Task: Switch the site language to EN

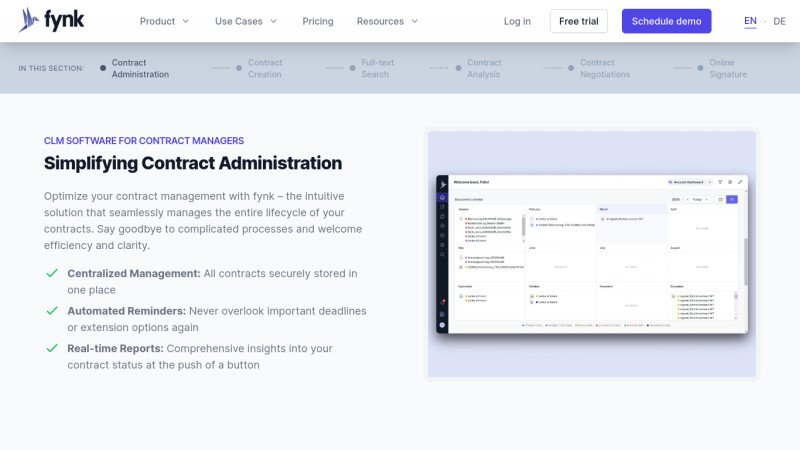Action: 750,21
